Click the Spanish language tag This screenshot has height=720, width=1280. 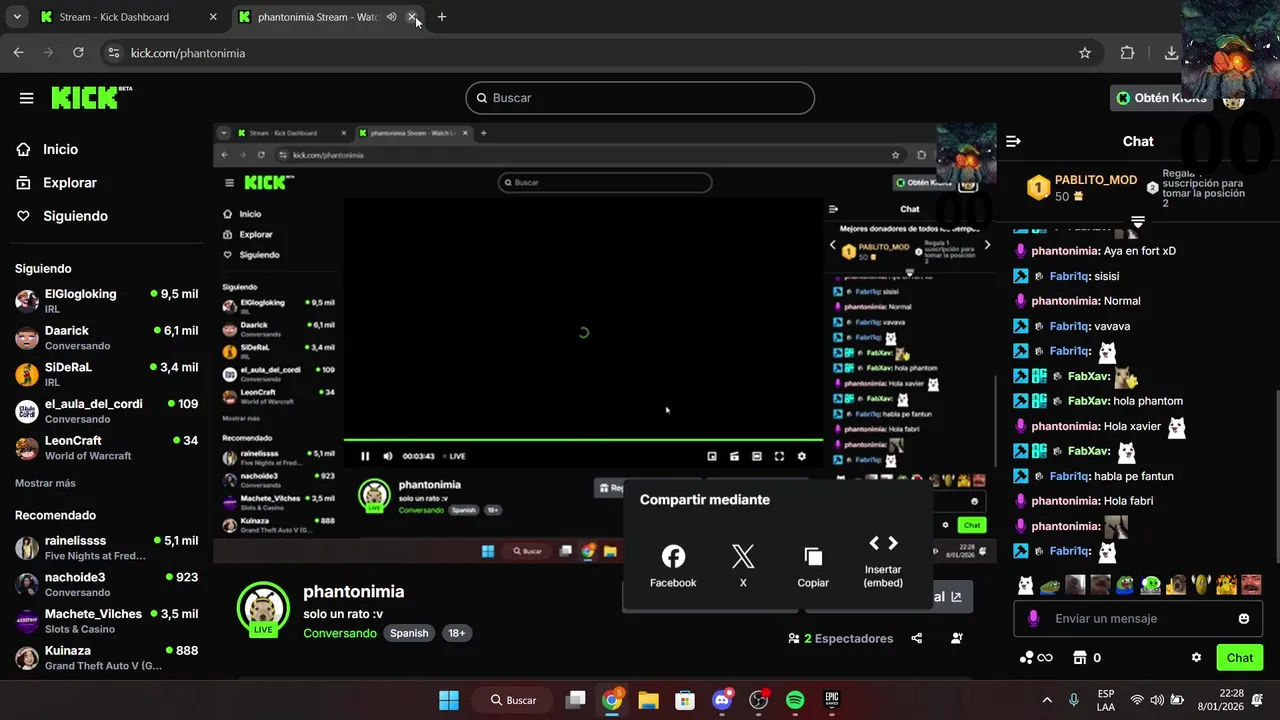click(x=409, y=633)
